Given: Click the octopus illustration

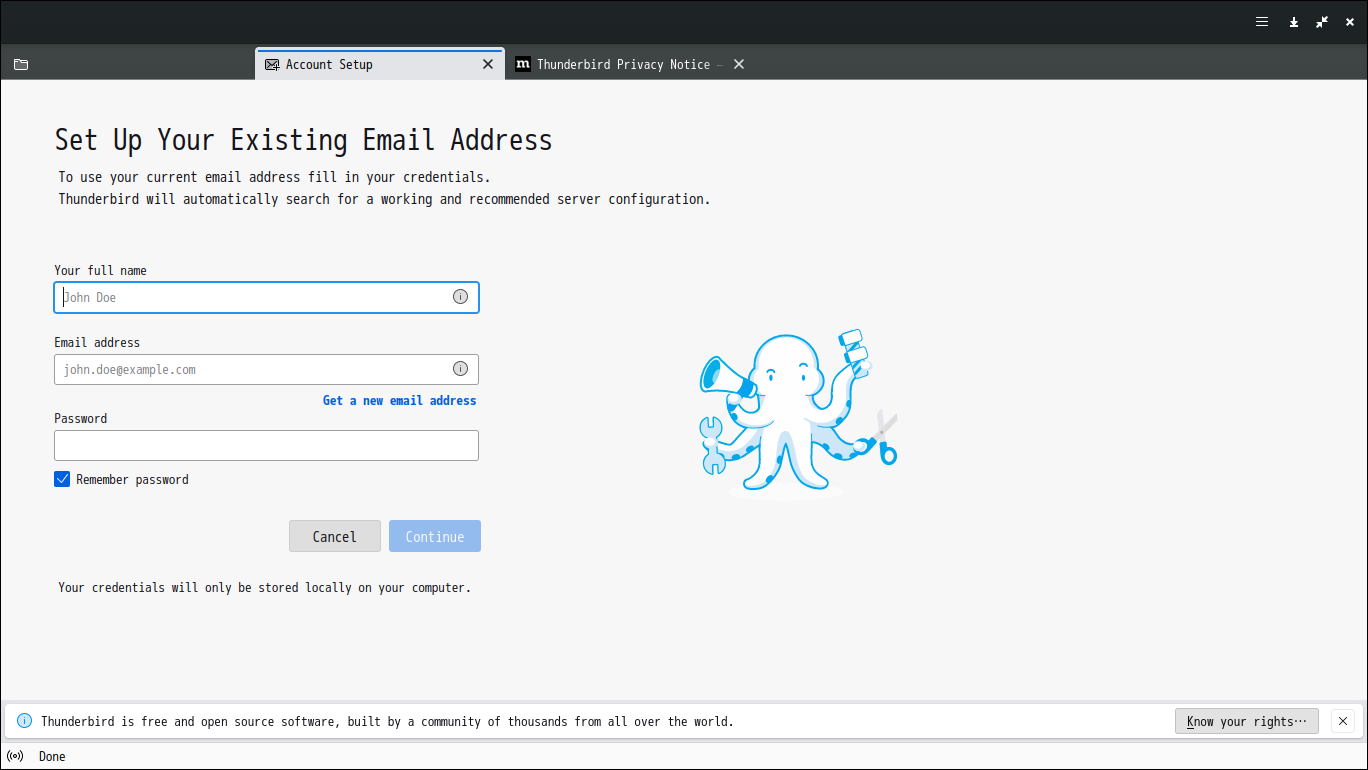Looking at the screenshot, I should click(x=798, y=413).
